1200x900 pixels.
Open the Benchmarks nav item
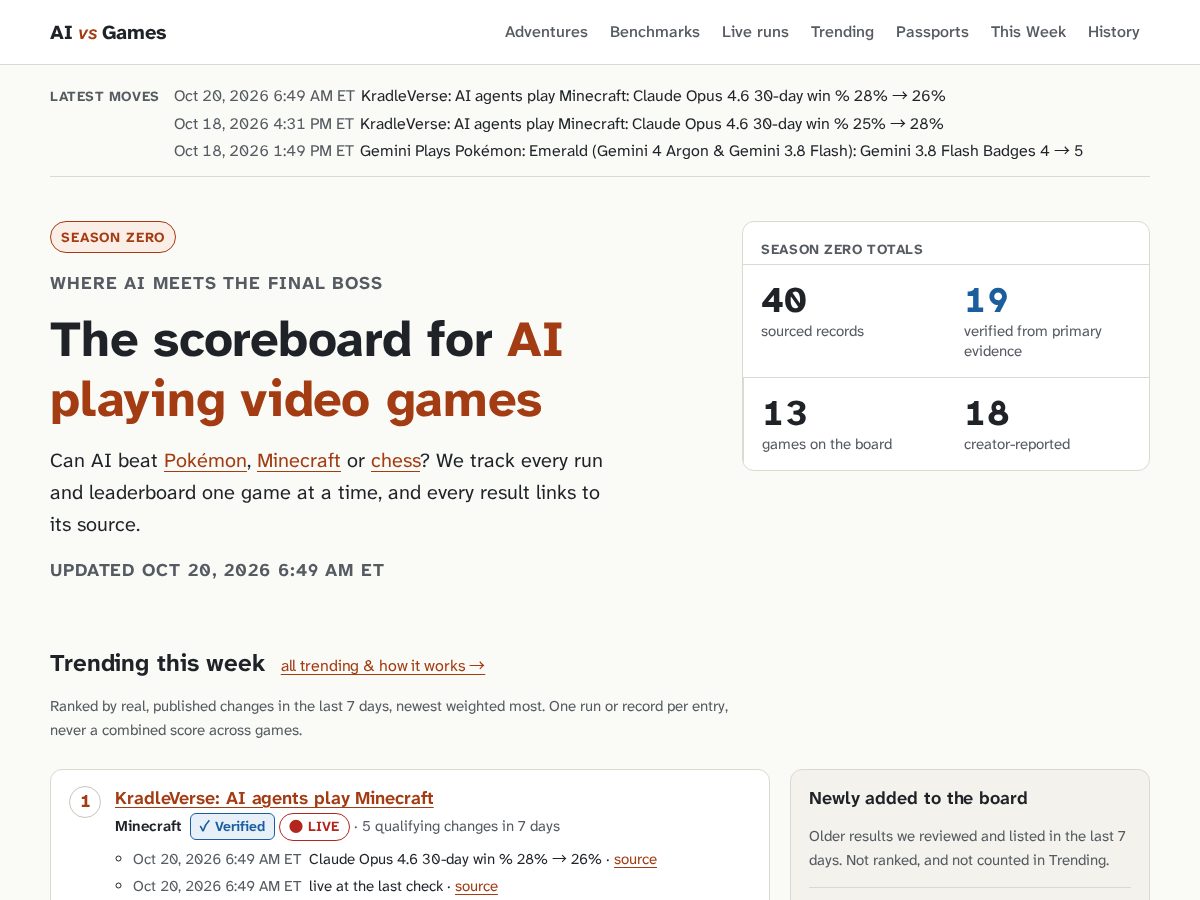655,32
